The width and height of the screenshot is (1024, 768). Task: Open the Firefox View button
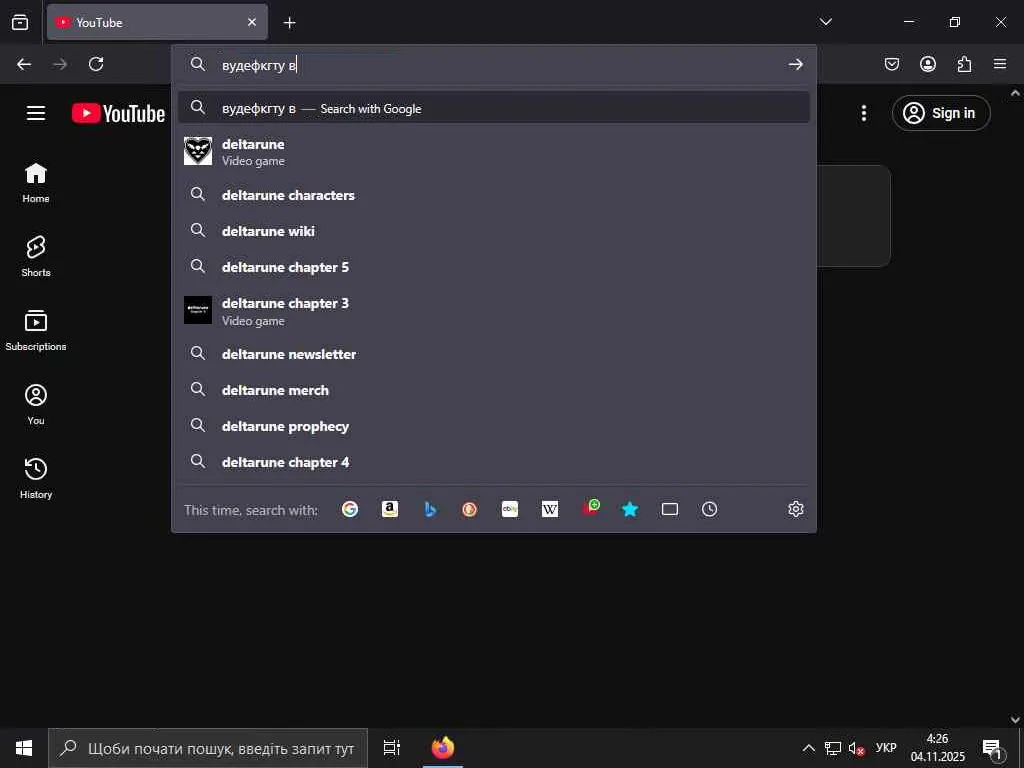20,22
